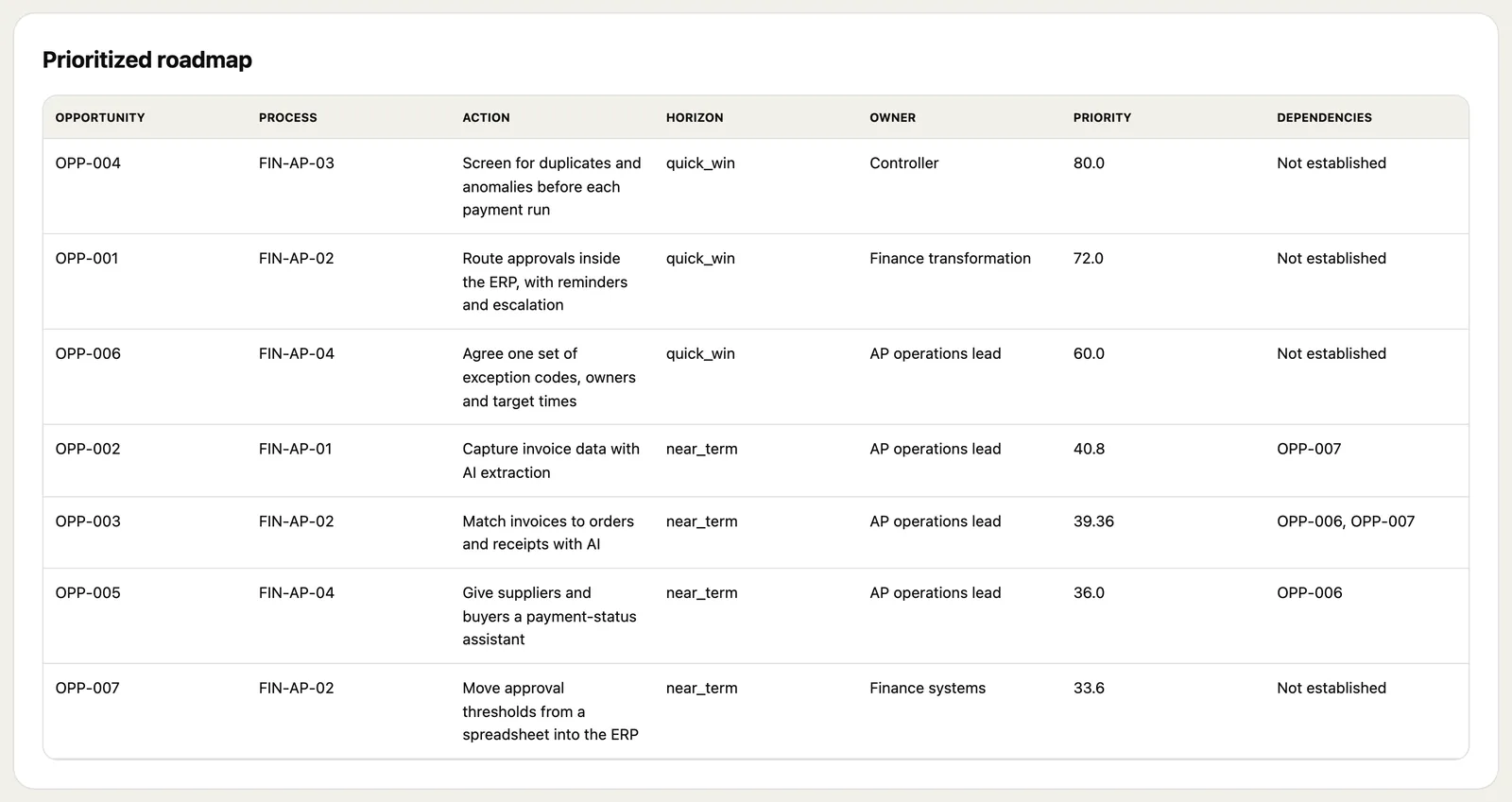
Task: Click the DEPENDENCIES column header
Action: 1324,118
